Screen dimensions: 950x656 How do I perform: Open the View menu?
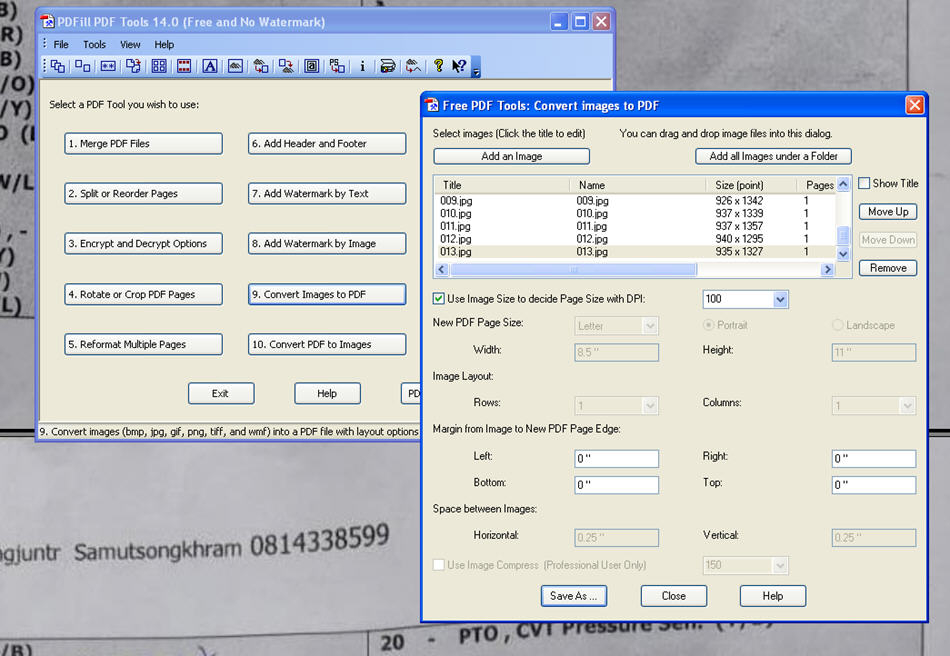pos(130,44)
